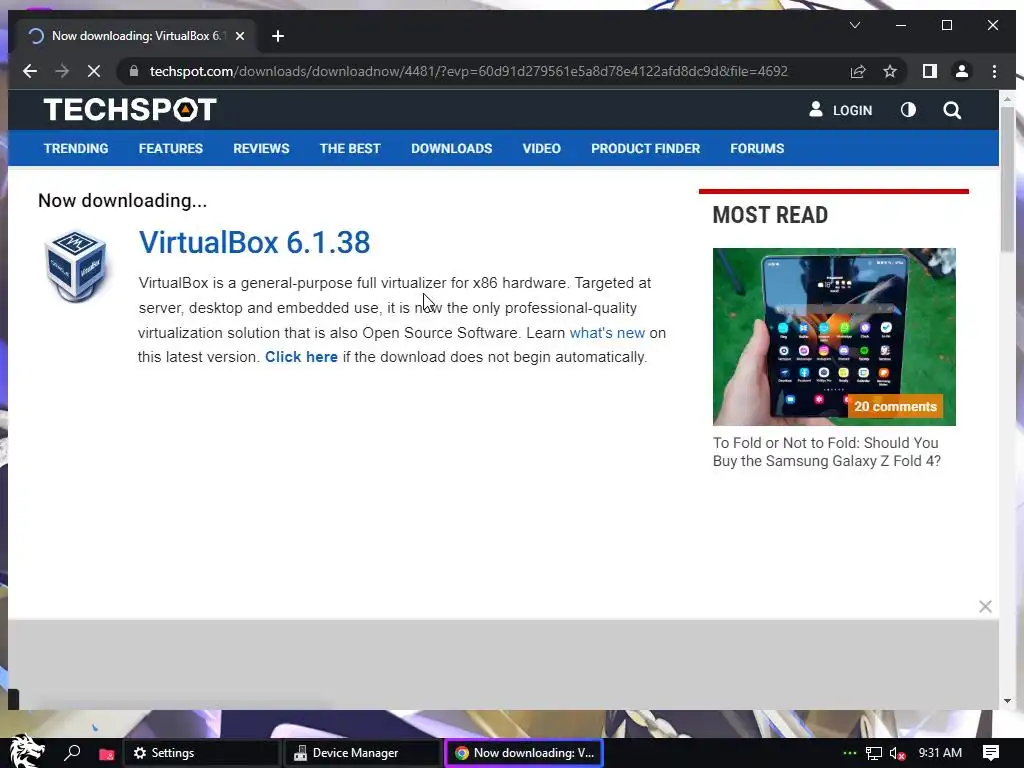This screenshot has width=1024, height=768.
Task: Bookmark this page with the star
Action: [x=889, y=71]
